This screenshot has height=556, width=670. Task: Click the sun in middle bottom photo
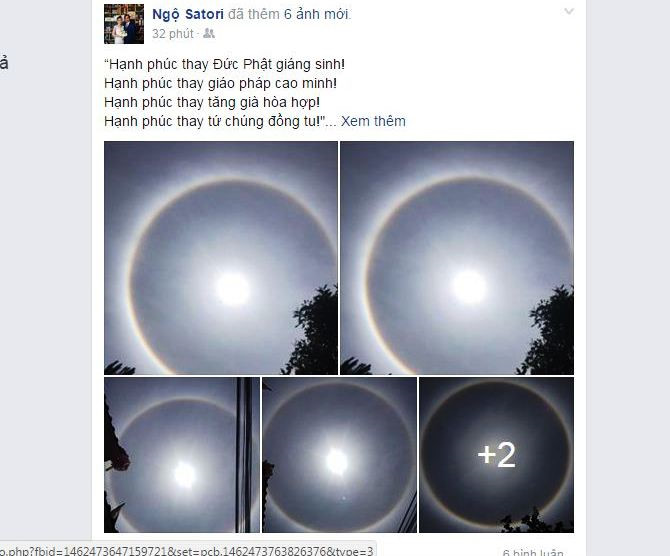click(x=337, y=462)
